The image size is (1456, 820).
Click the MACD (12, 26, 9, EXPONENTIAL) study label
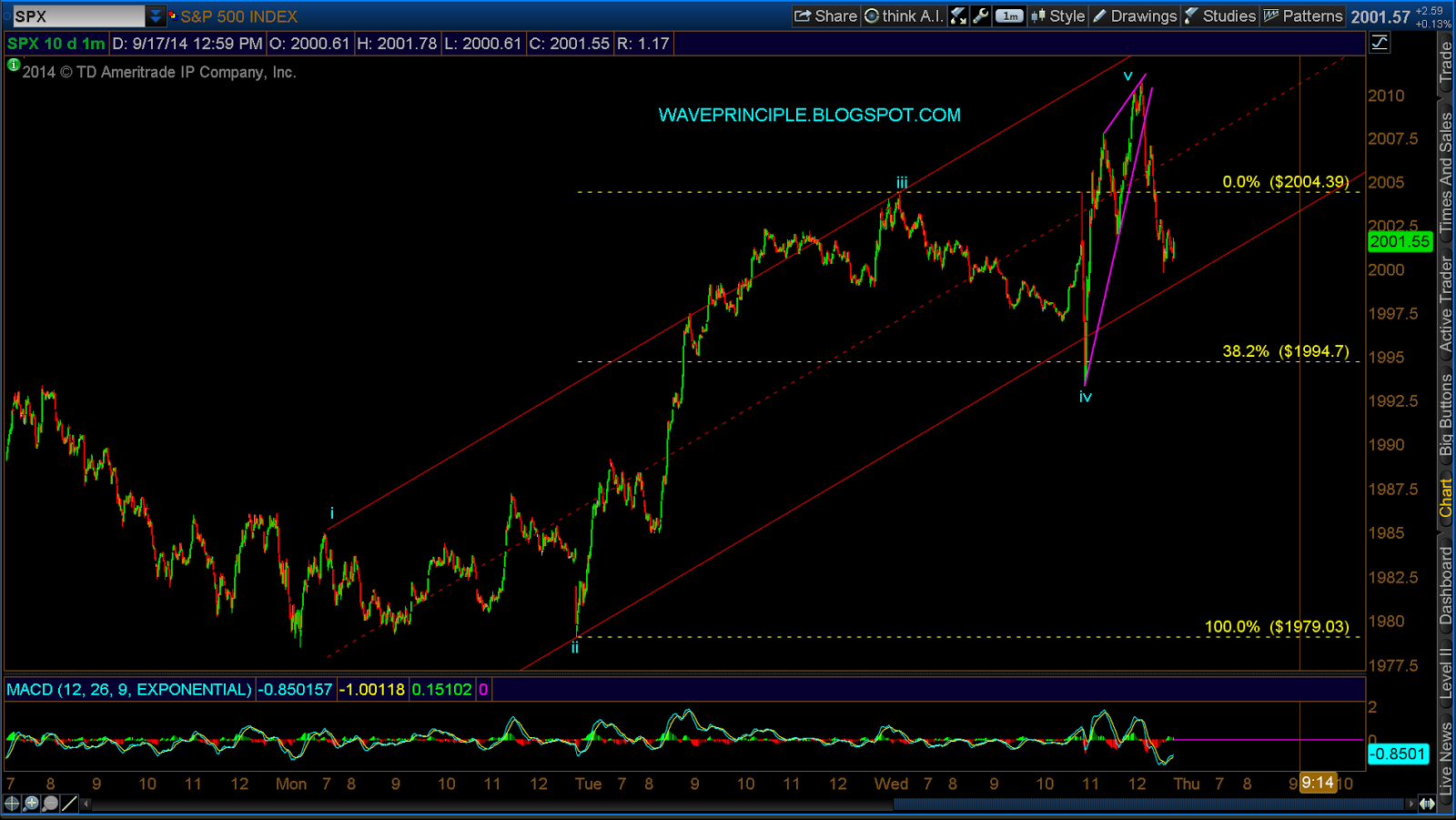click(129, 690)
